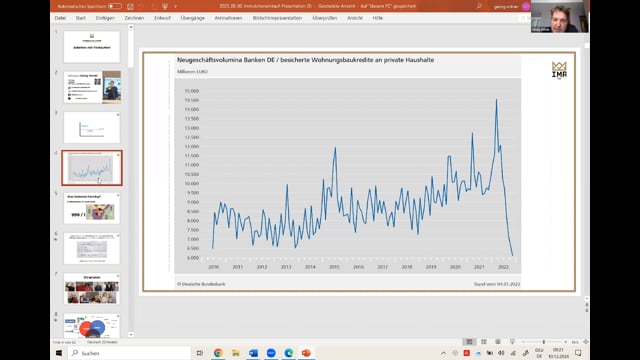Select slide 5 thumbnail with 999 text

click(92, 208)
